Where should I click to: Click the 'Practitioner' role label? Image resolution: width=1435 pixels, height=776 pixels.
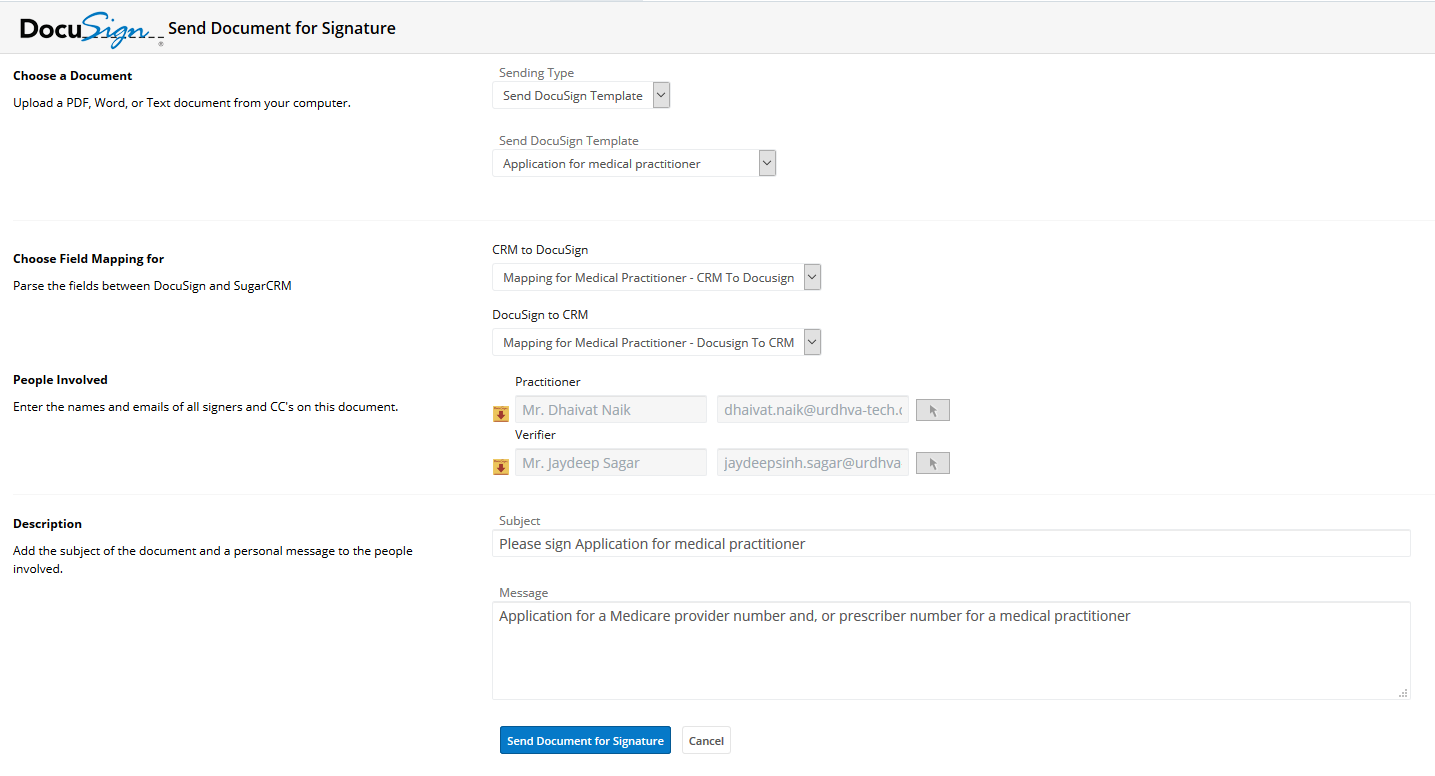coord(548,382)
